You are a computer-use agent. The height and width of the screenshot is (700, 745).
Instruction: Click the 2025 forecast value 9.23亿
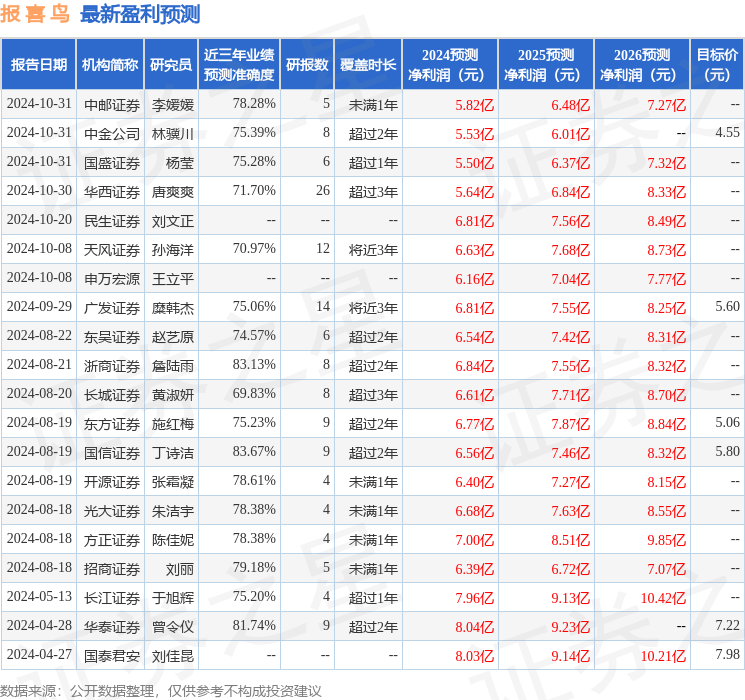[571, 626]
